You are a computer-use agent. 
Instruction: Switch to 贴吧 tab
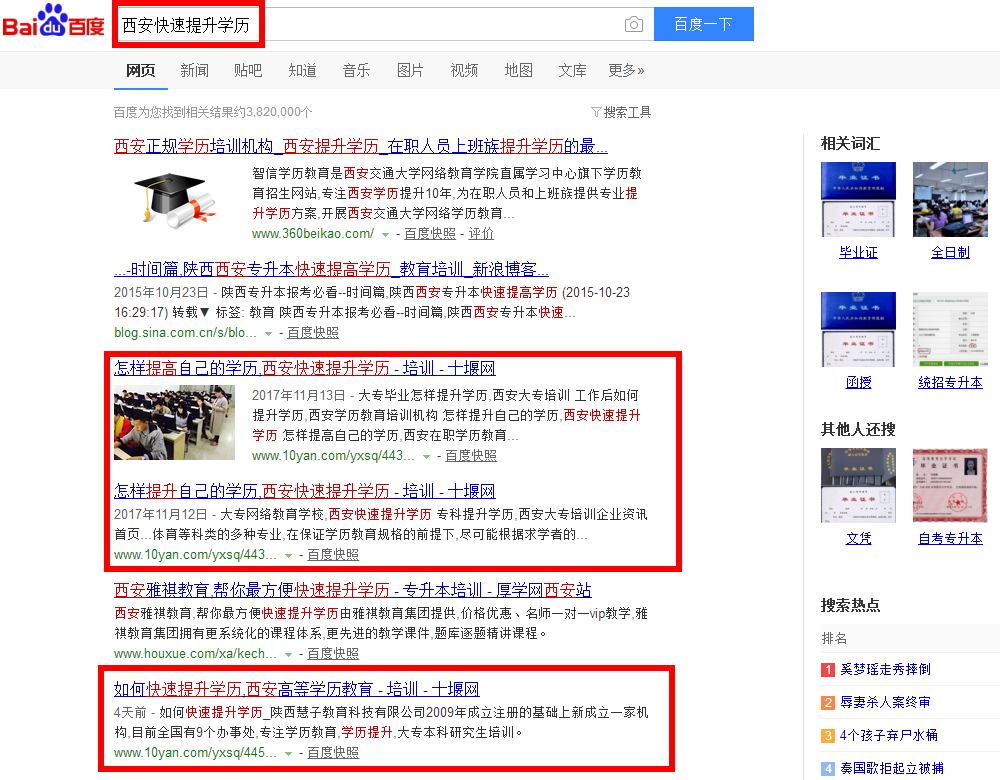(x=248, y=70)
